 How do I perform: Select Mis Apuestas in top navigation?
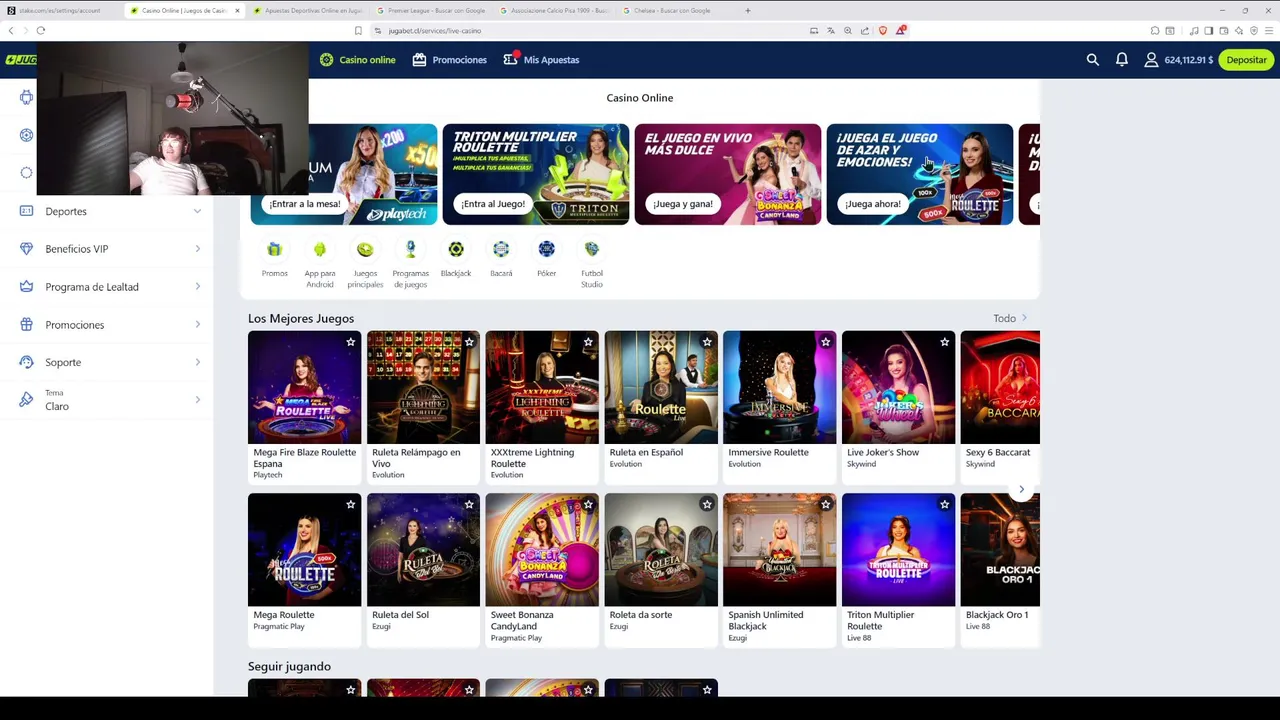(x=541, y=60)
